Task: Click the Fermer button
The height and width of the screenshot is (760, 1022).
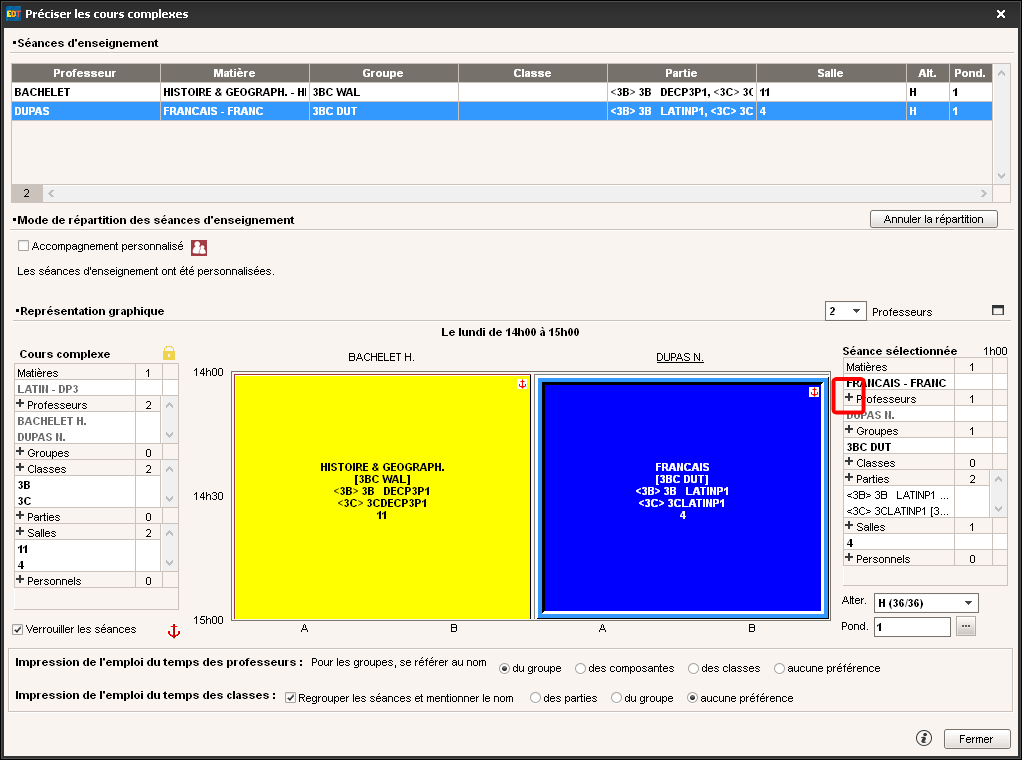Action: pyautogui.click(x=975, y=739)
